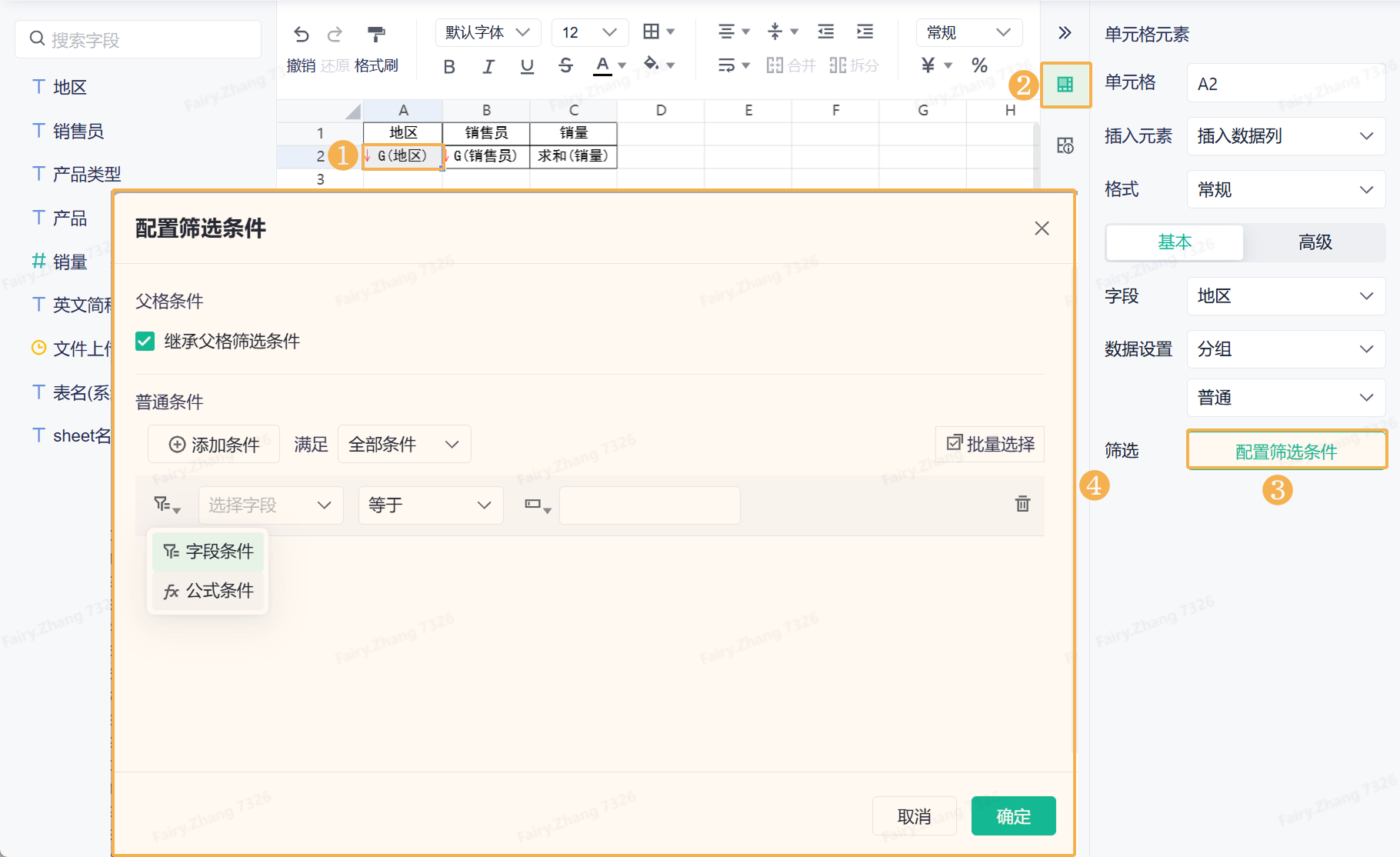Open the cell element panel icon
The width and height of the screenshot is (1400, 857).
(x=1065, y=85)
